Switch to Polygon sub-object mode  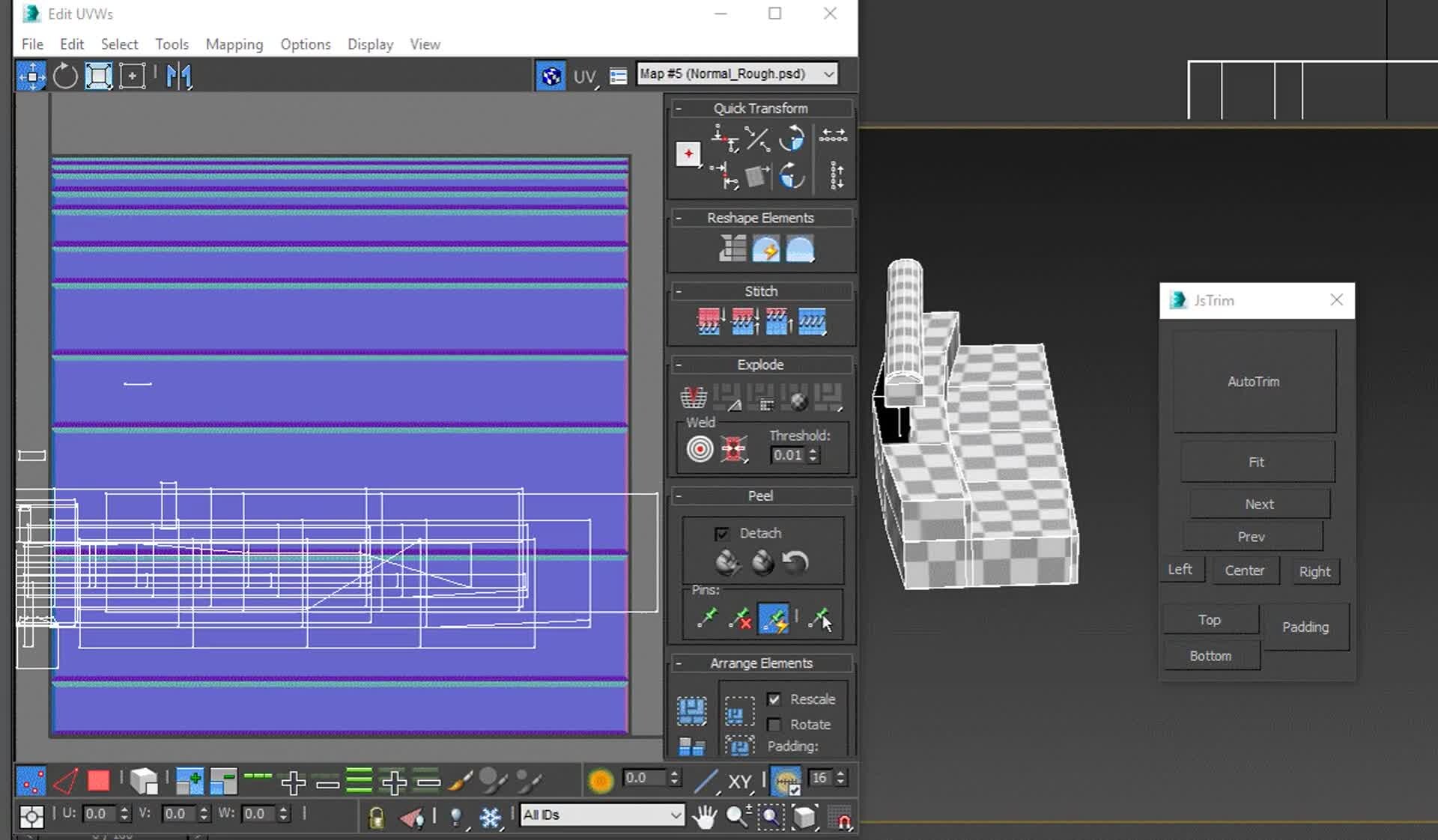click(98, 779)
